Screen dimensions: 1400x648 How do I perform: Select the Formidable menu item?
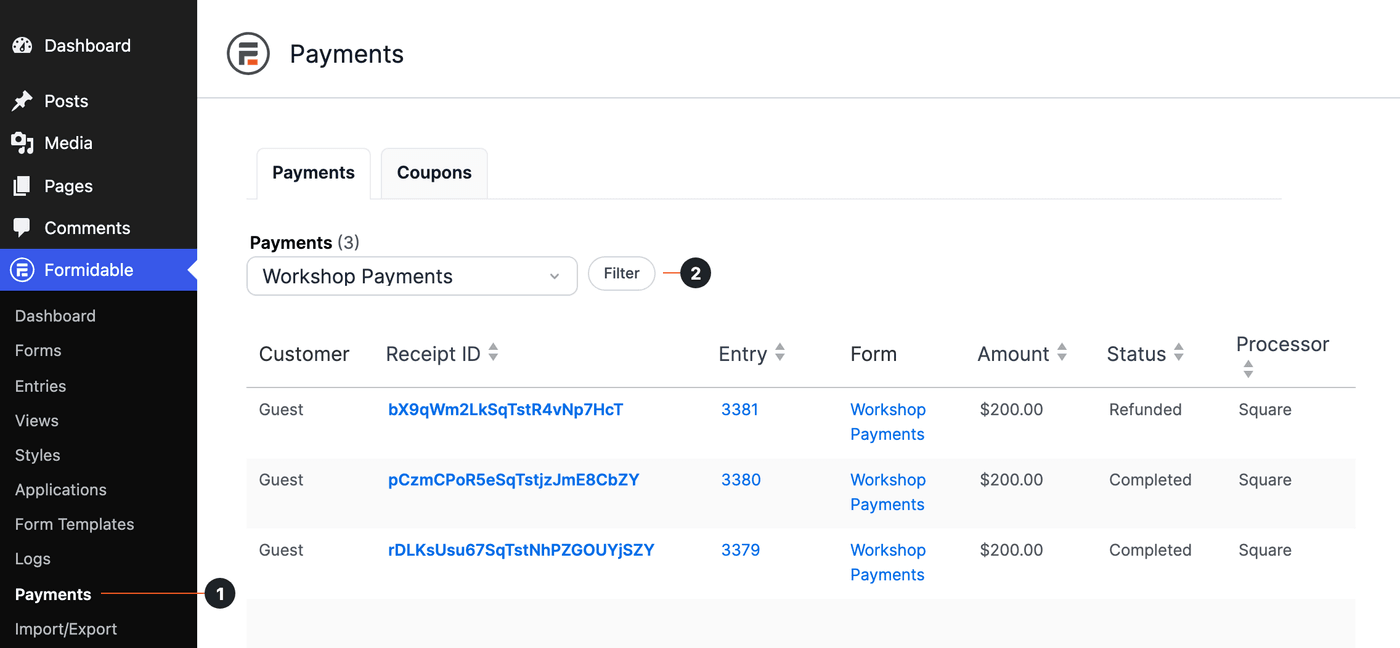click(x=98, y=270)
